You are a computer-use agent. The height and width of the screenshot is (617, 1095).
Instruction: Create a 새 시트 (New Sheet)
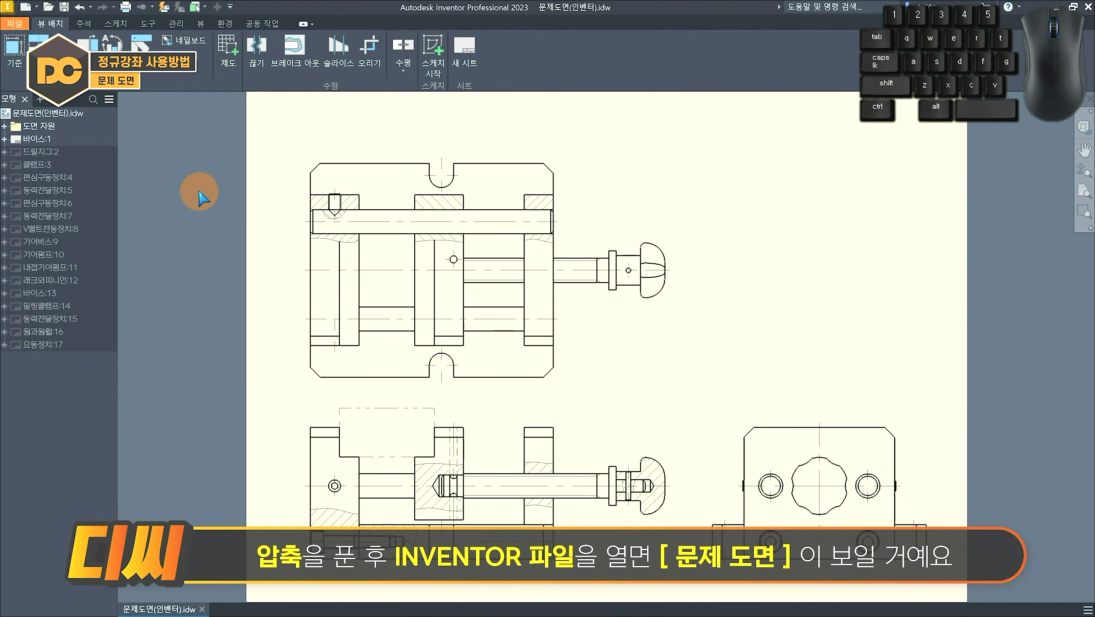click(464, 51)
